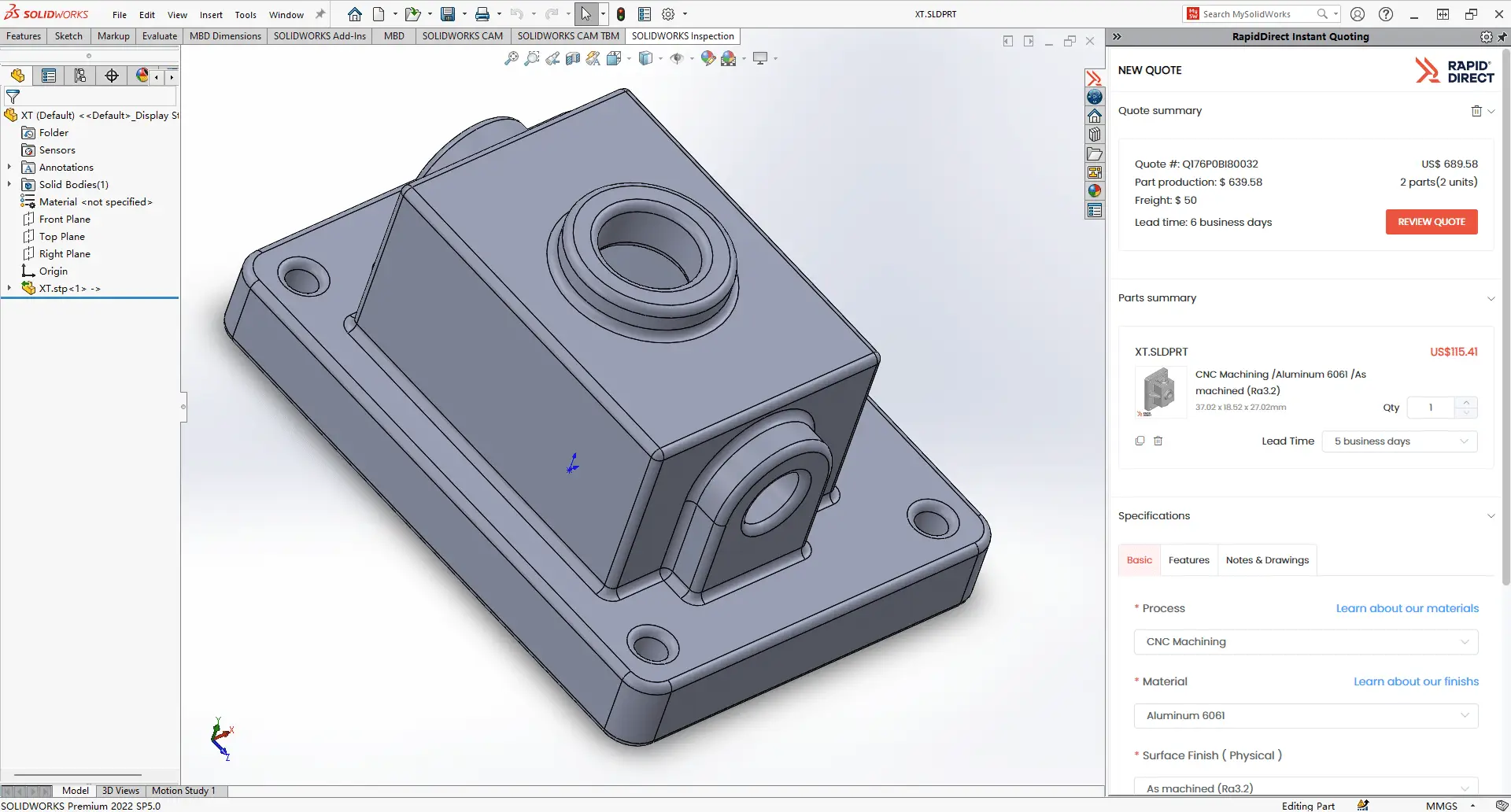Viewport: 1511px width, 812px height.
Task: Switch to PropertyManager tab icon
Action: 49,76
